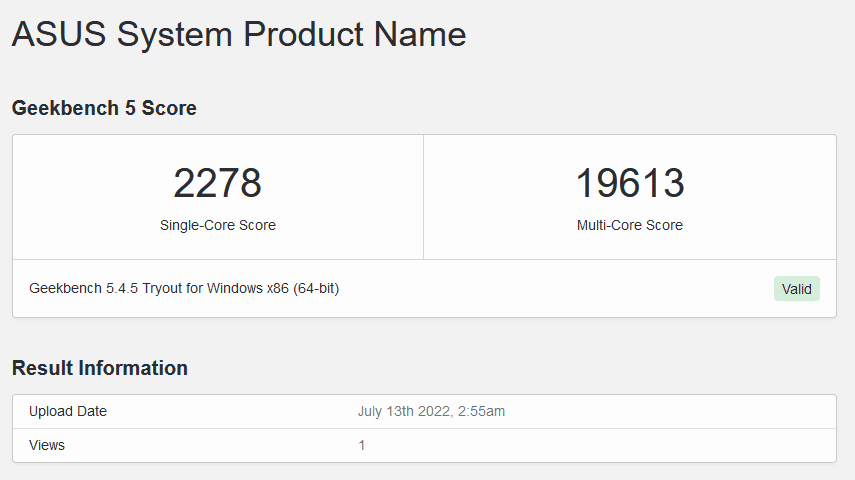Click the views count value '1'

[x=362, y=446]
